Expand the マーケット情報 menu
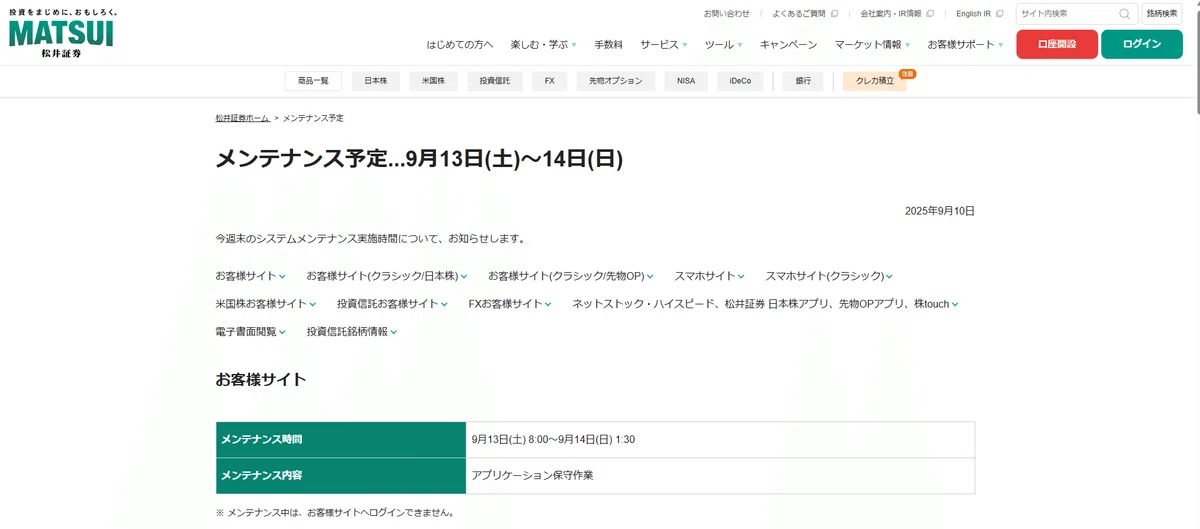This screenshot has width=1200, height=529. [x=873, y=45]
